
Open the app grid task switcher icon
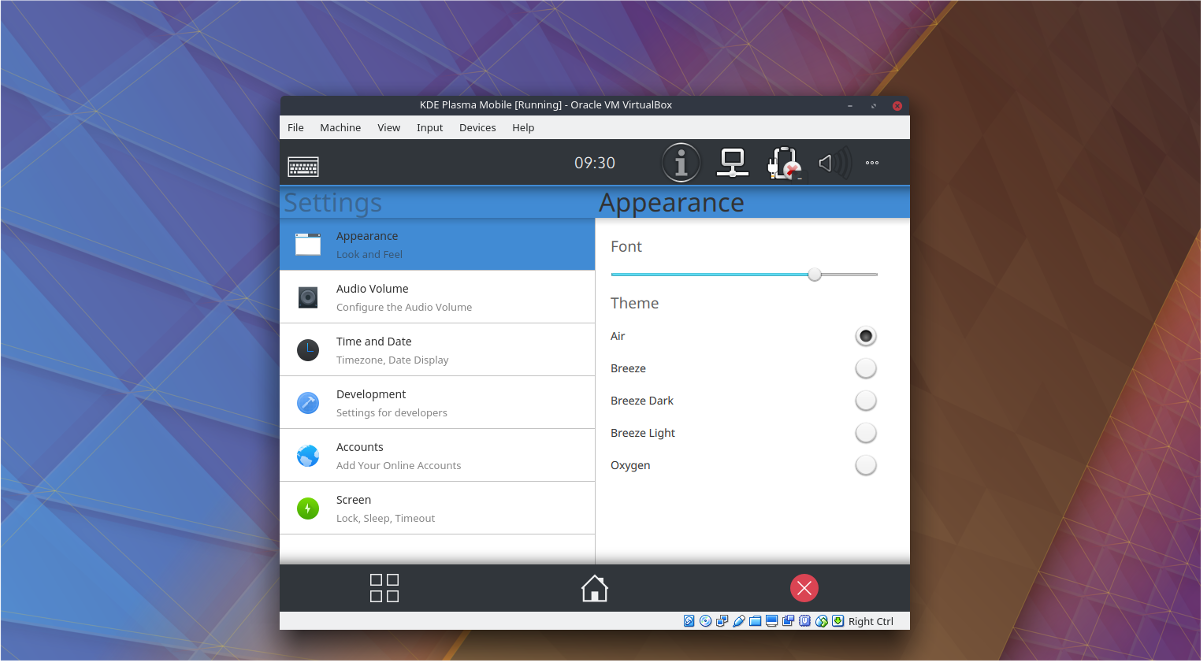coord(384,588)
